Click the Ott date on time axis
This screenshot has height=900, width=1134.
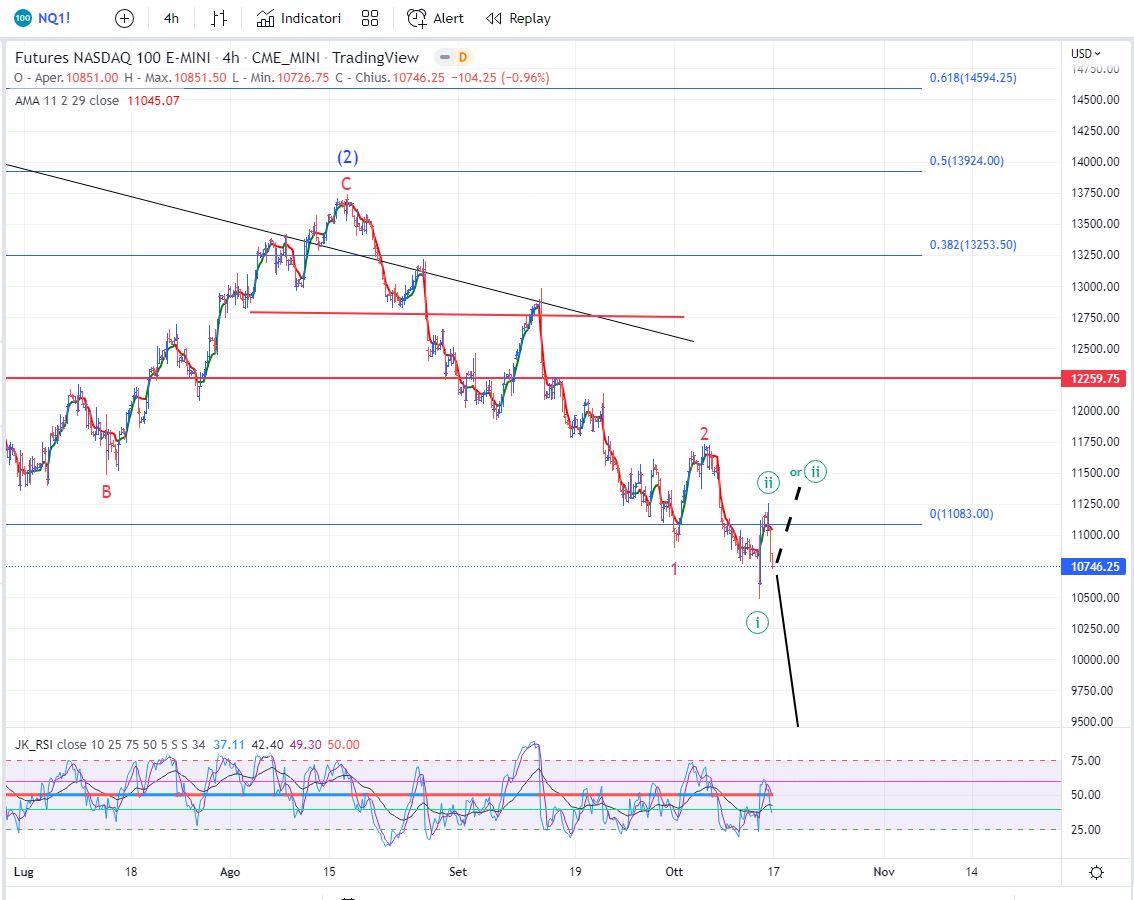(x=674, y=872)
